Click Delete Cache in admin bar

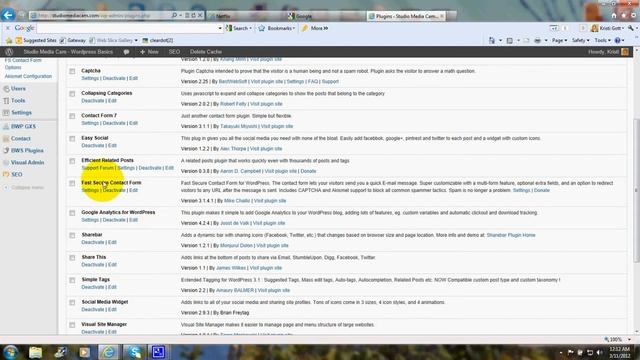pyautogui.click(x=206, y=52)
